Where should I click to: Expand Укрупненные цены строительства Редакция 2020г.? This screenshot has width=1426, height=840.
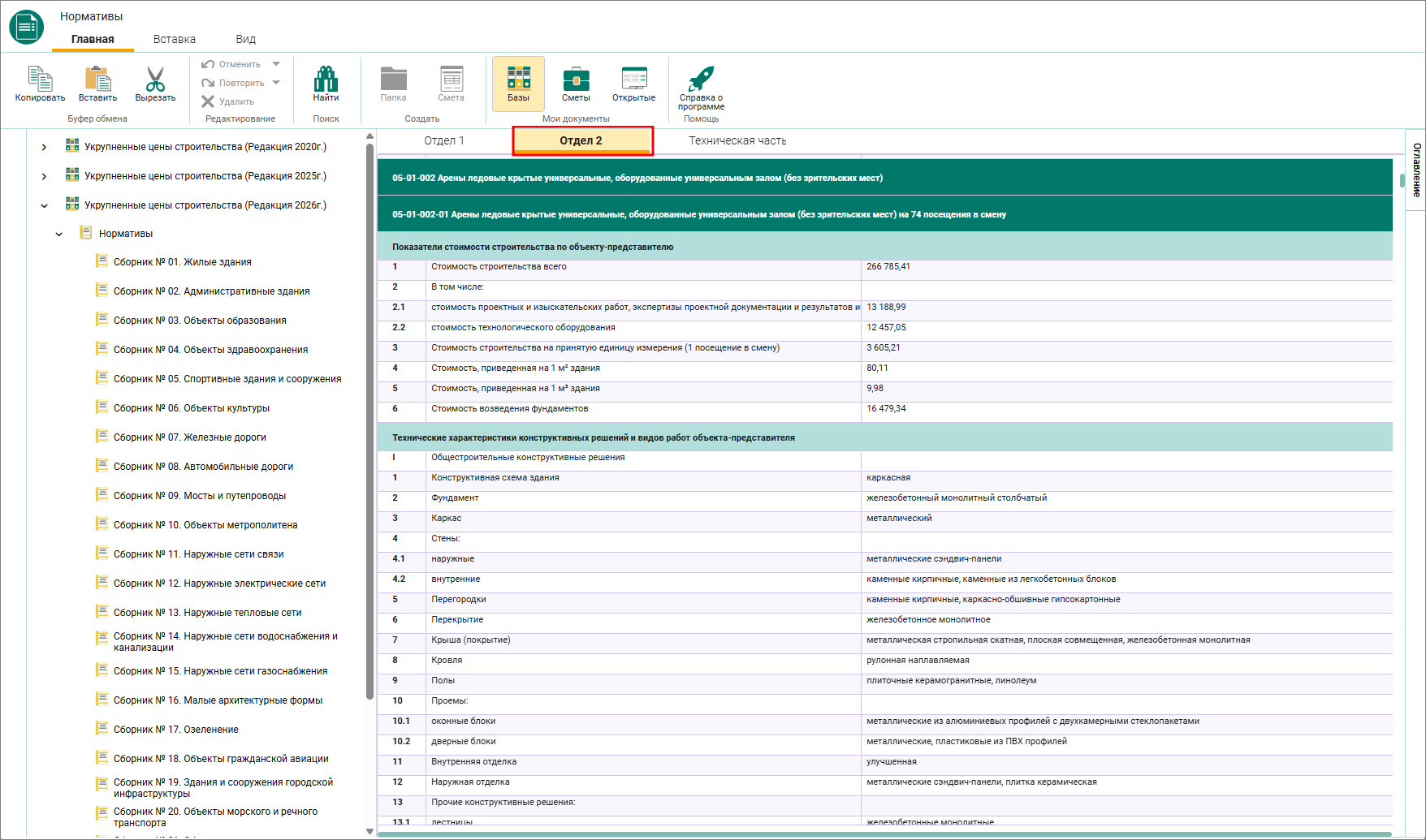(x=44, y=147)
